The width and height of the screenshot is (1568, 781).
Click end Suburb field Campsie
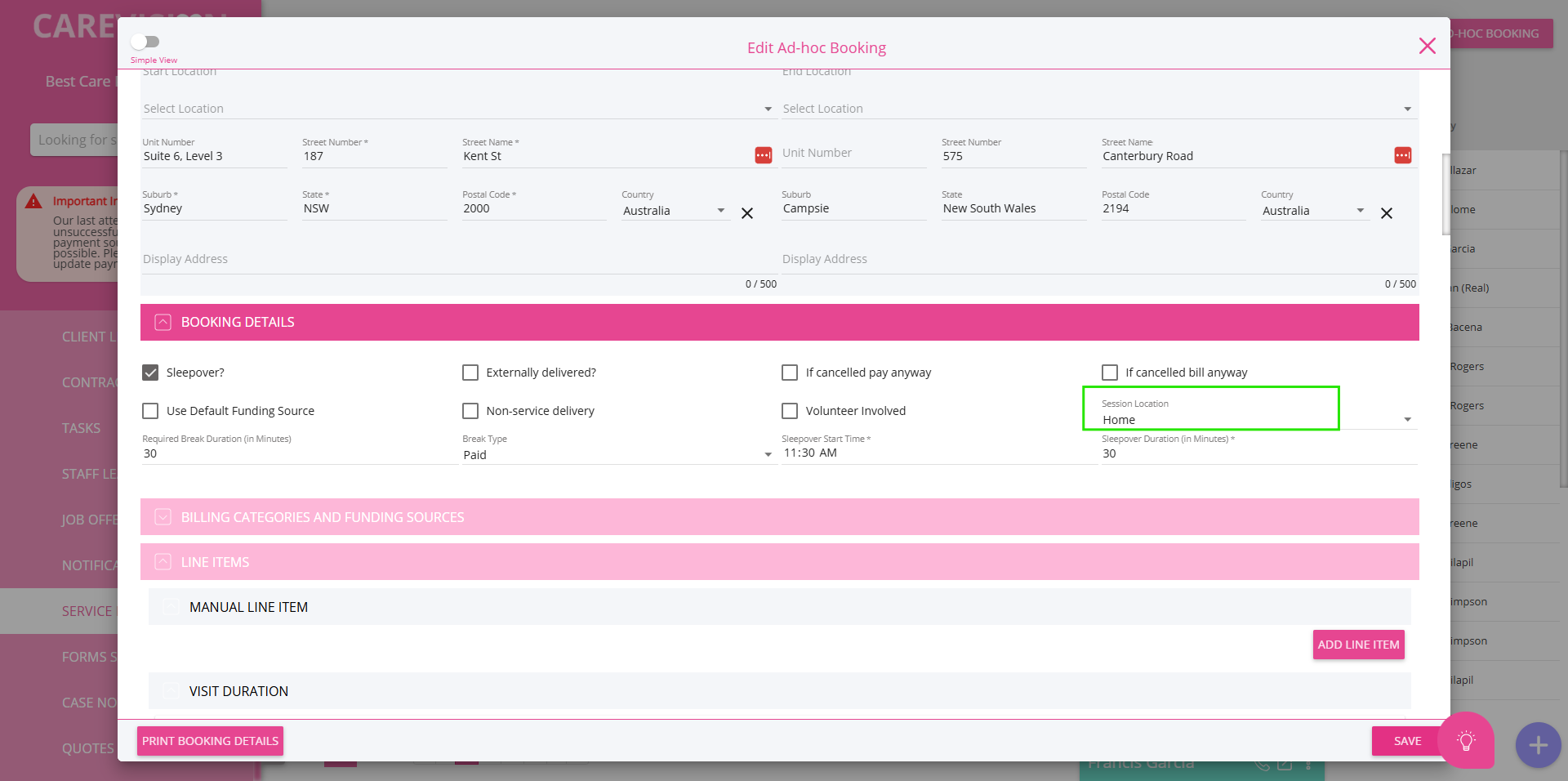[x=854, y=208]
